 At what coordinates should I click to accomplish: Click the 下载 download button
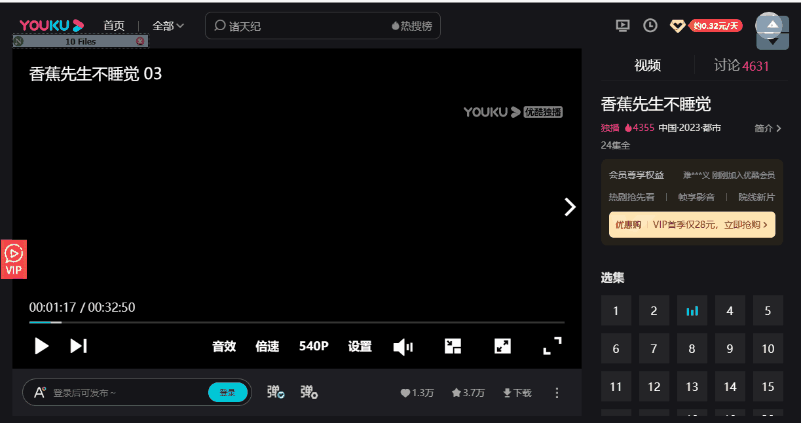[x=517, y=393]
